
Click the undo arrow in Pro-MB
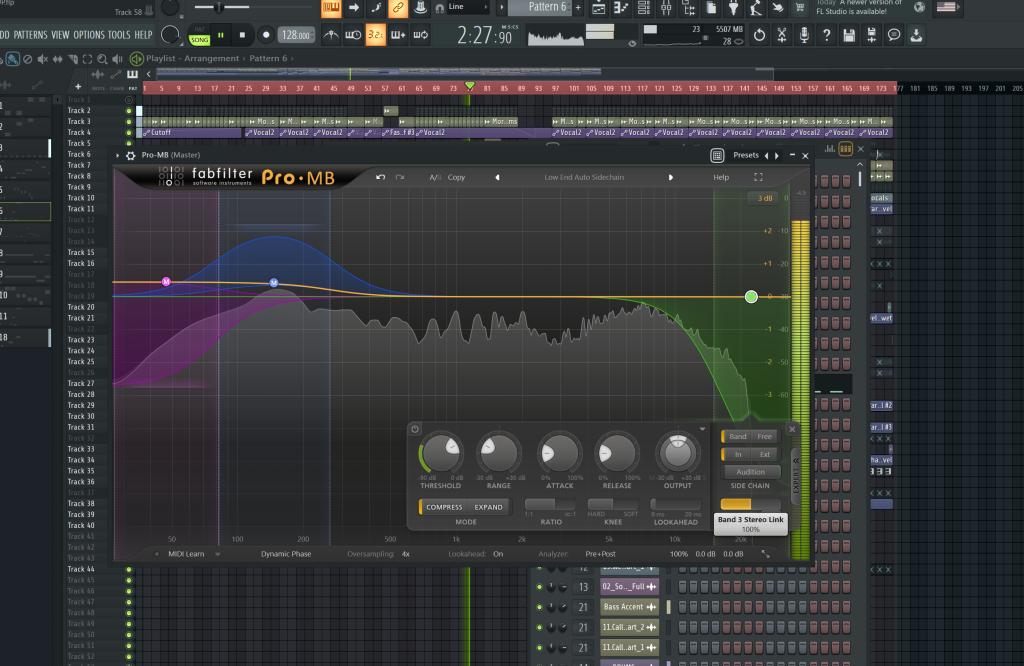tap(380, 177)
